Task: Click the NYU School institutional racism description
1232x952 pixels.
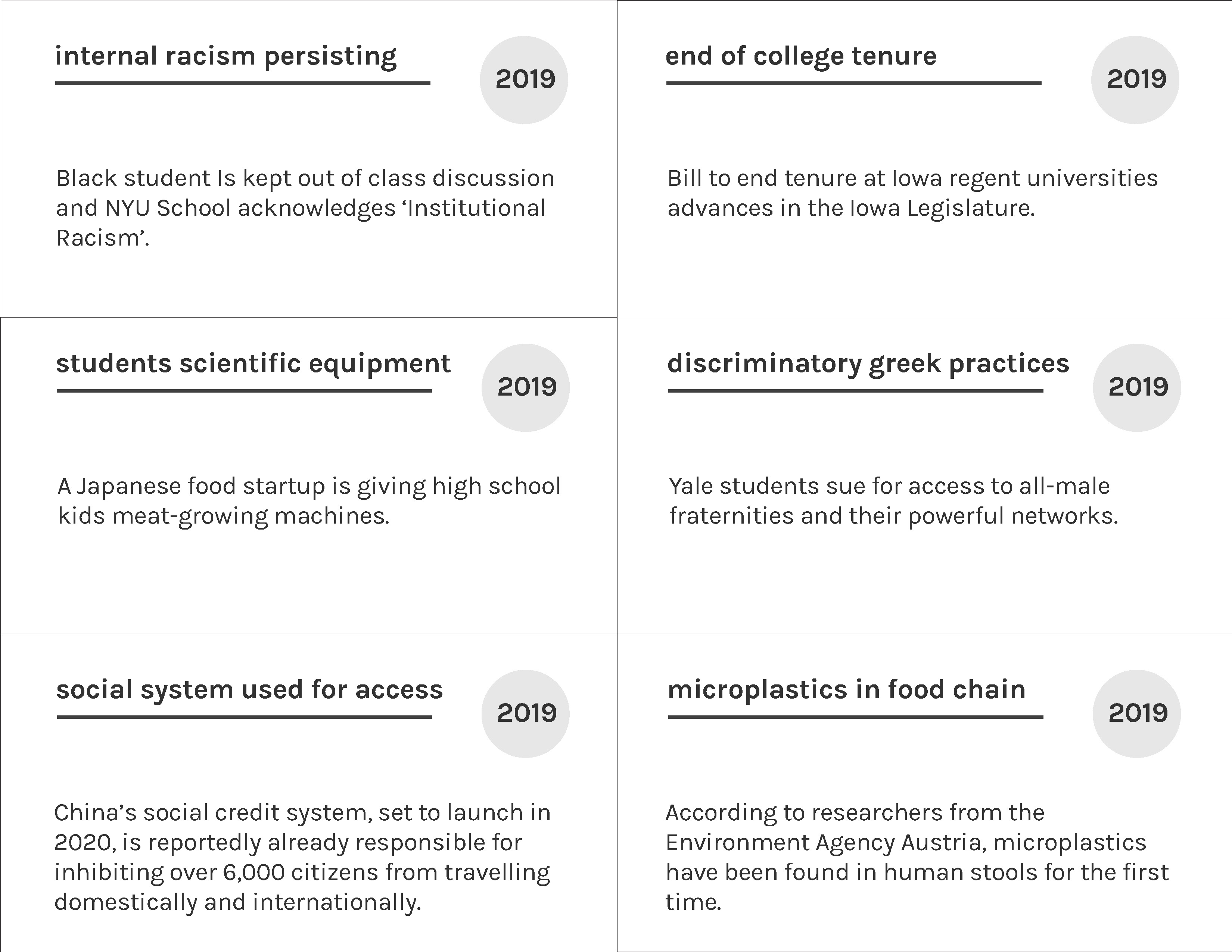Action: point(305,208)
